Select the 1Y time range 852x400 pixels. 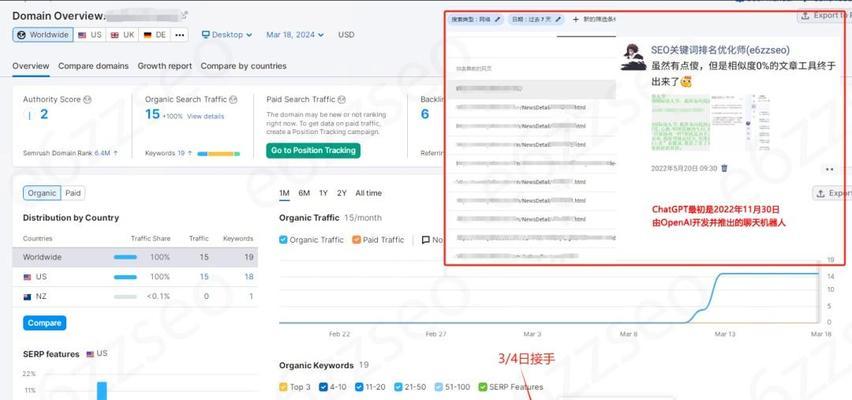tap(323, 193)
